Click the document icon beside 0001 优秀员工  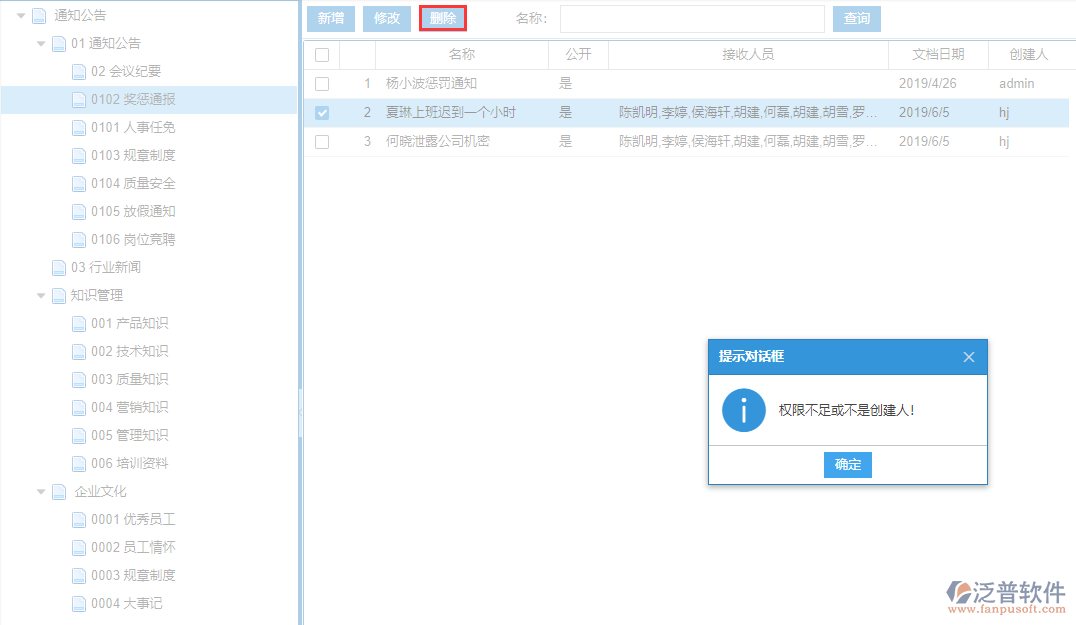point(78,519)
